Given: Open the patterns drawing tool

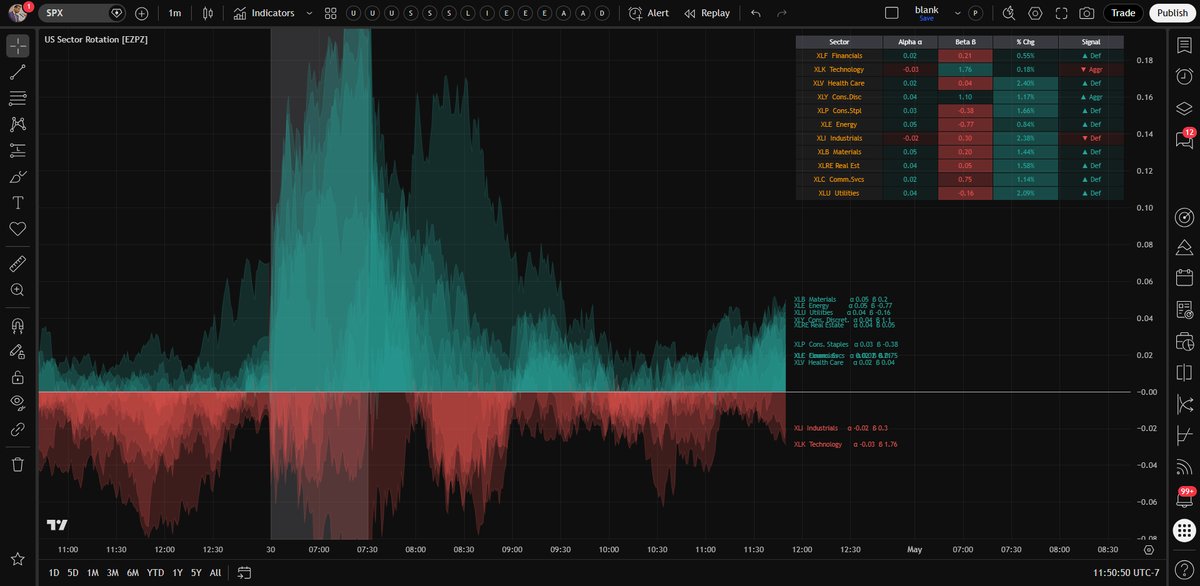Looking at the screenshot, I should 17,124.
